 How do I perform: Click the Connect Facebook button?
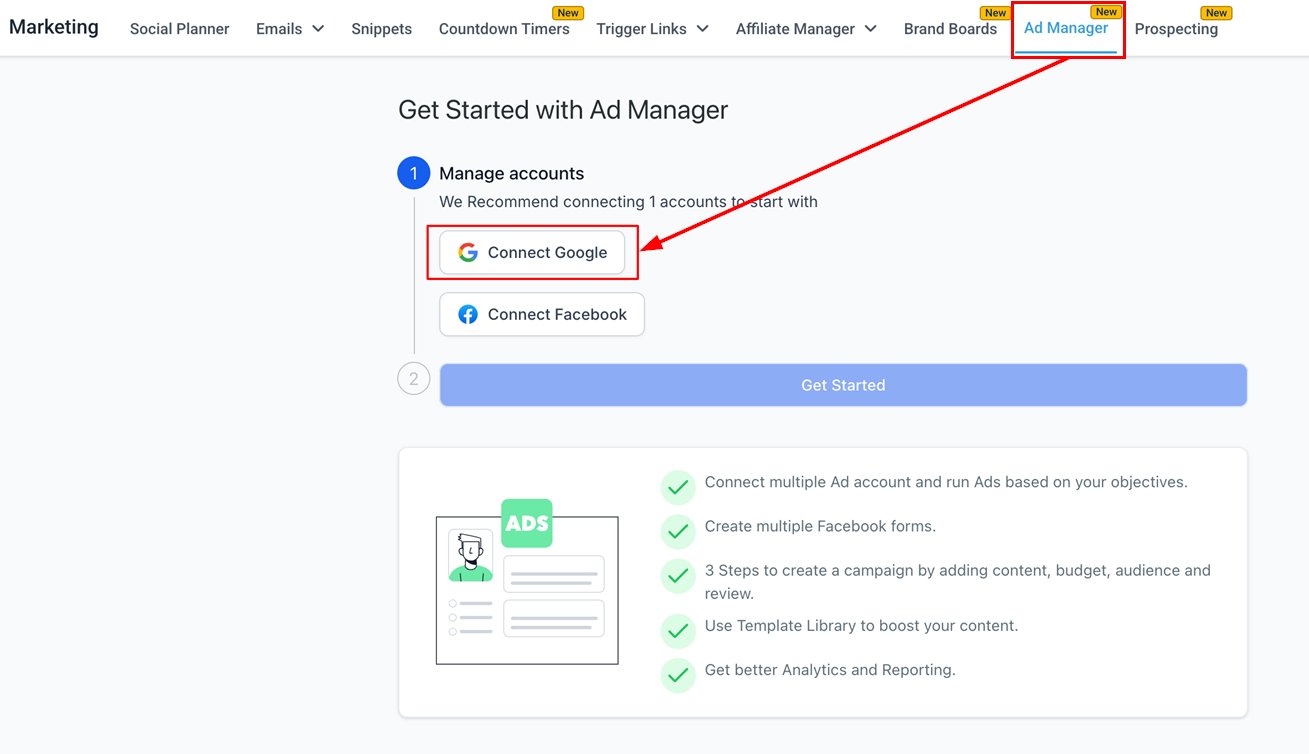pos(542,315)
